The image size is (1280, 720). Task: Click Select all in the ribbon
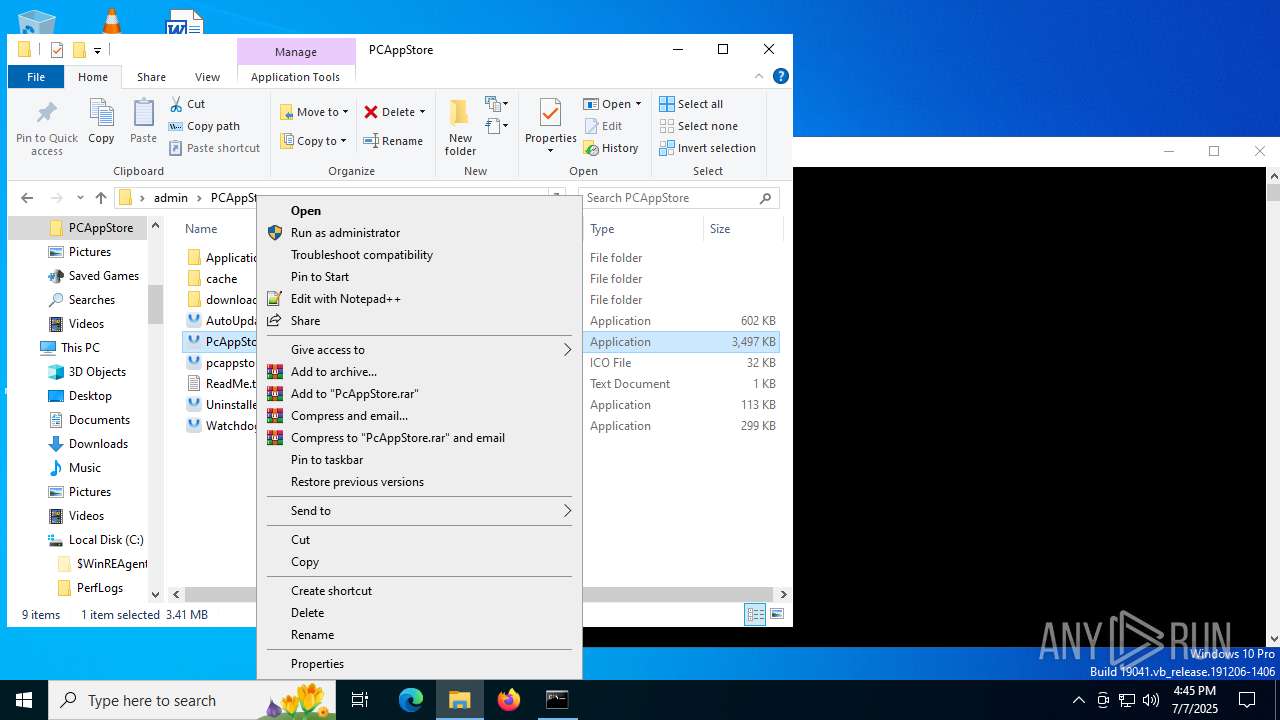pos(691,104)
